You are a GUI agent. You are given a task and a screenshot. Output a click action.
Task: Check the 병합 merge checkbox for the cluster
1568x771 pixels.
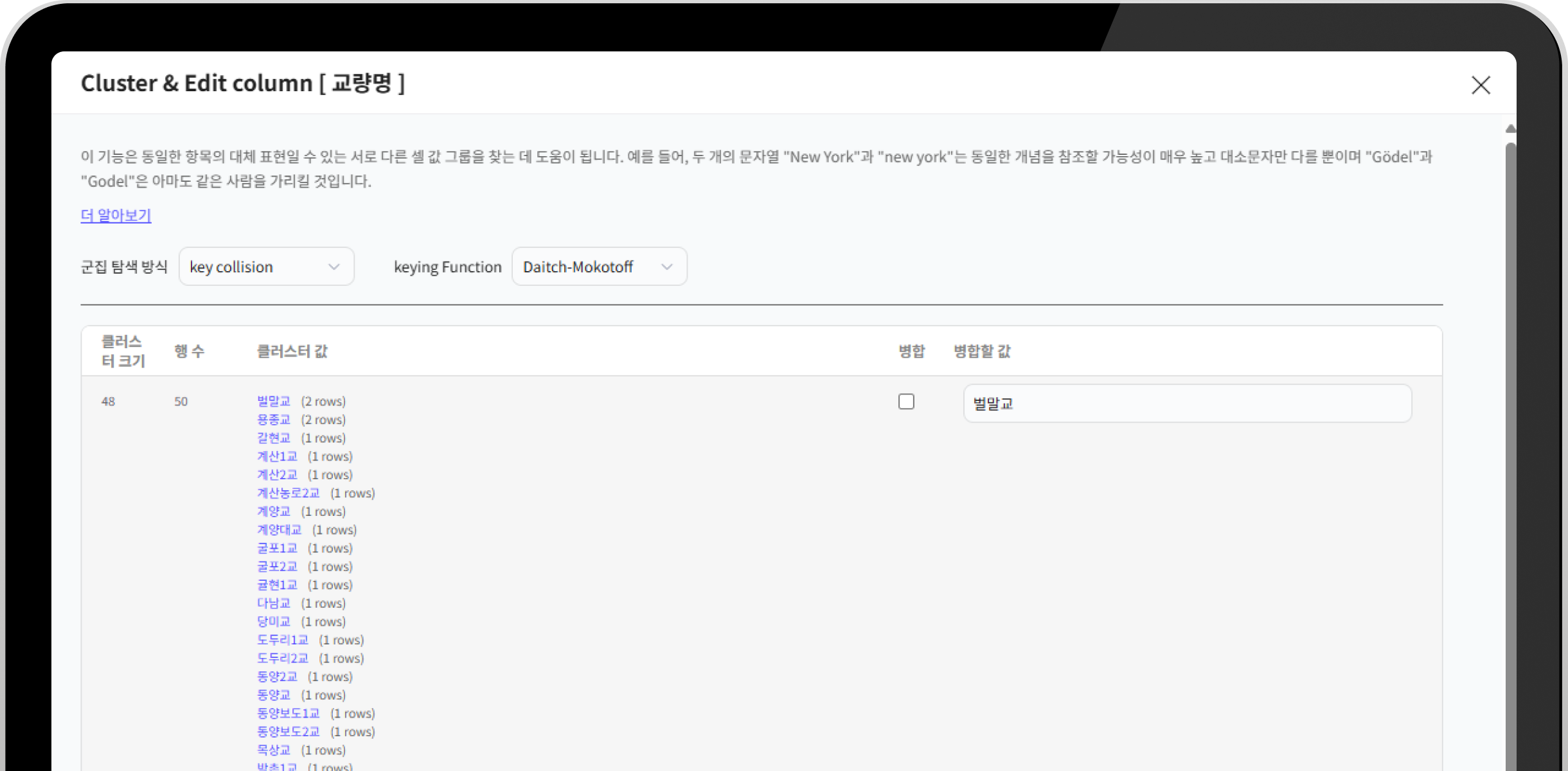pyautogui.click(x=906, y=402)
